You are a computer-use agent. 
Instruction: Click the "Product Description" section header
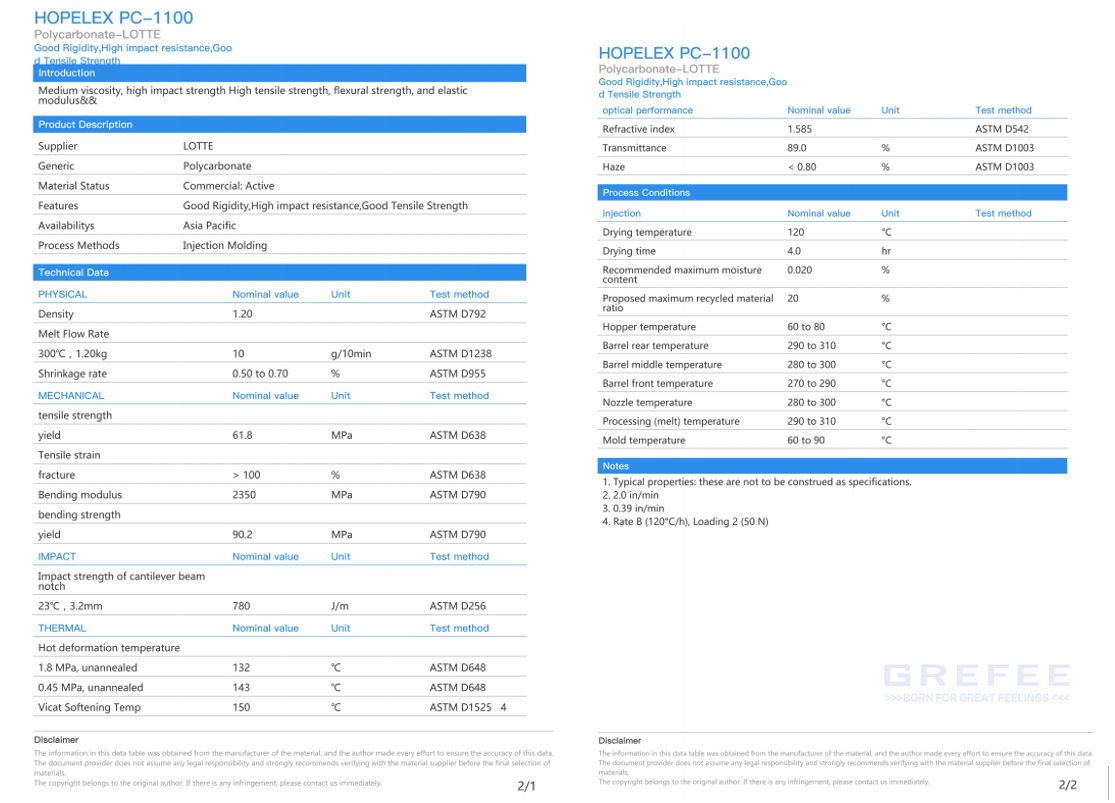click(279, 124)
